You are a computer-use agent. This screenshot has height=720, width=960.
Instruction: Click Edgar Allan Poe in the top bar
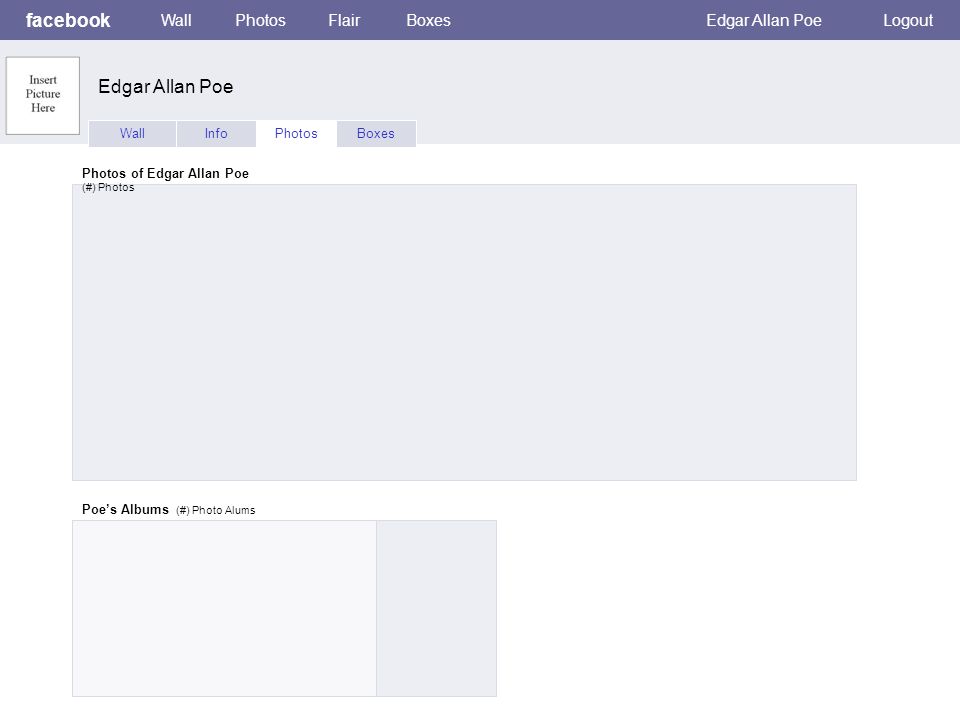coord(763,20)
